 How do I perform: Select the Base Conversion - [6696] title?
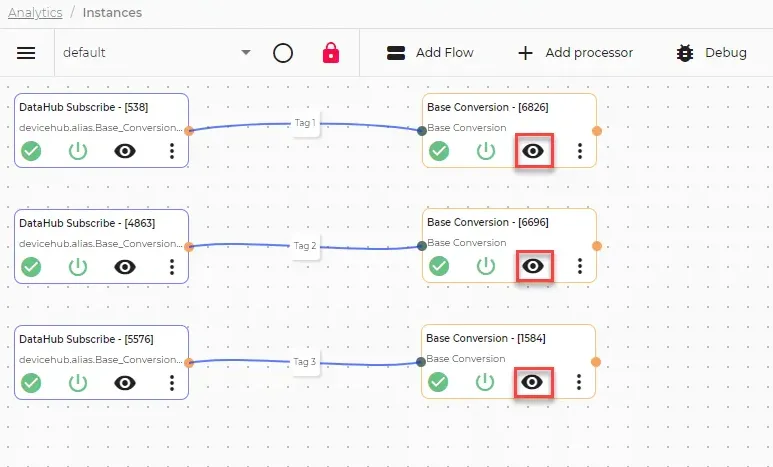point(488,222)
